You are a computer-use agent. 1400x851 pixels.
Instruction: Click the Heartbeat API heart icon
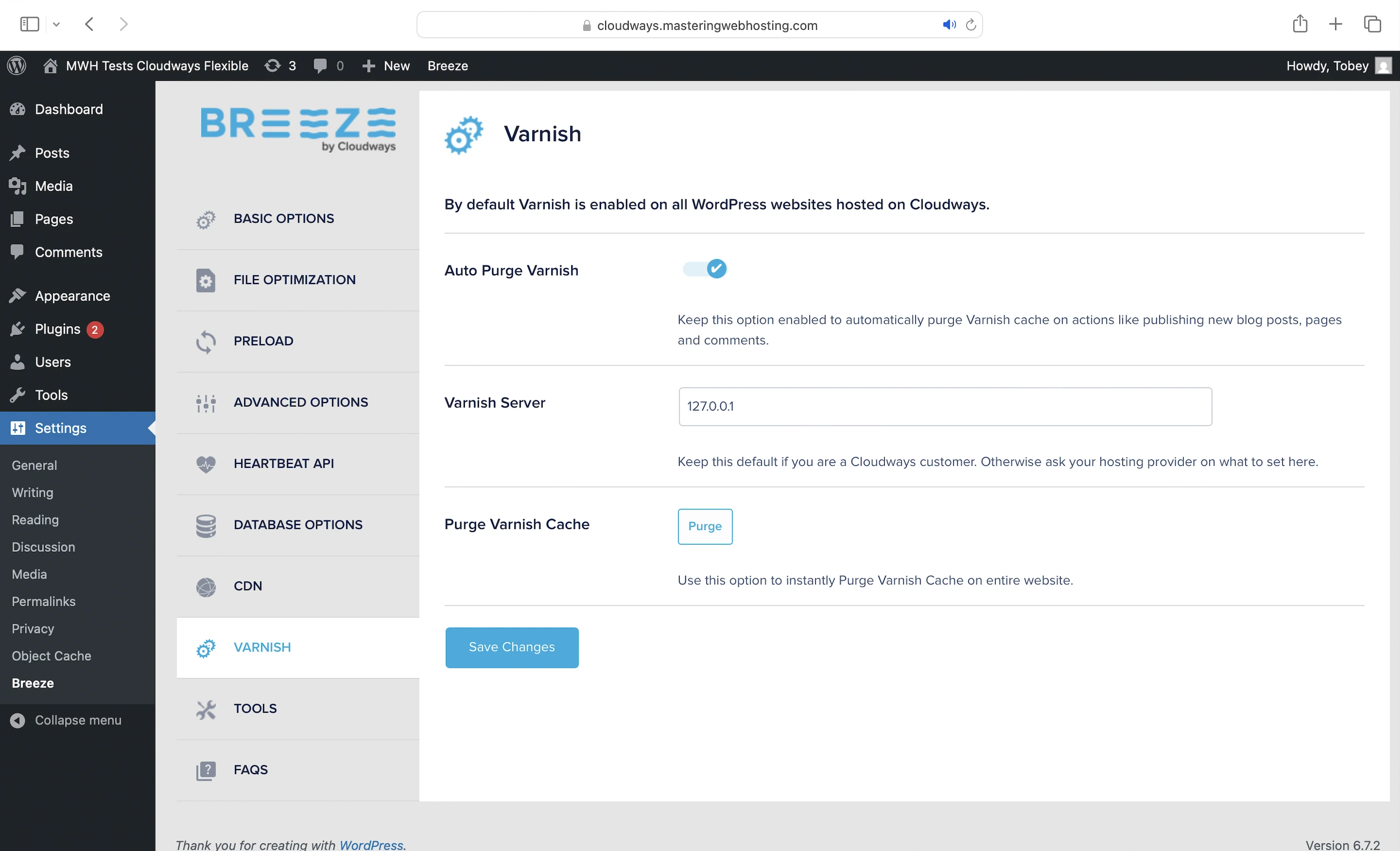pos(205,464)
